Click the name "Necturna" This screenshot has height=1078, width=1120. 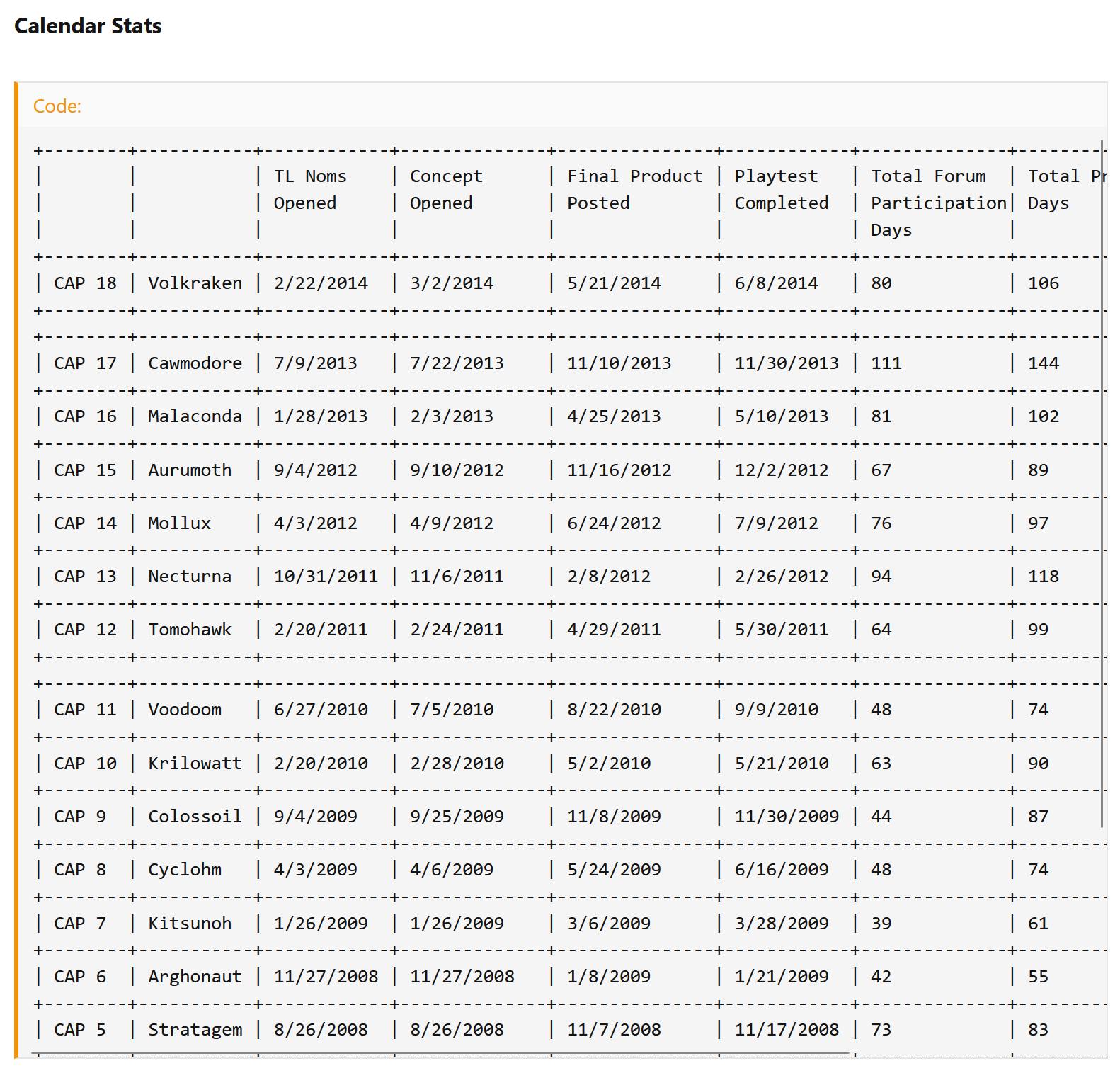click(x=190, y=577)
